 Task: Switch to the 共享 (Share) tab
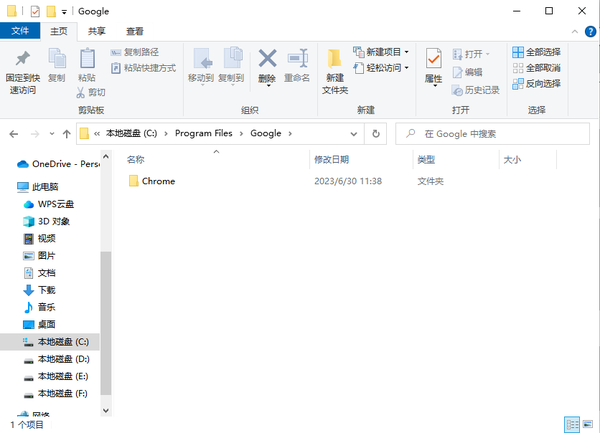pos(97,31)
